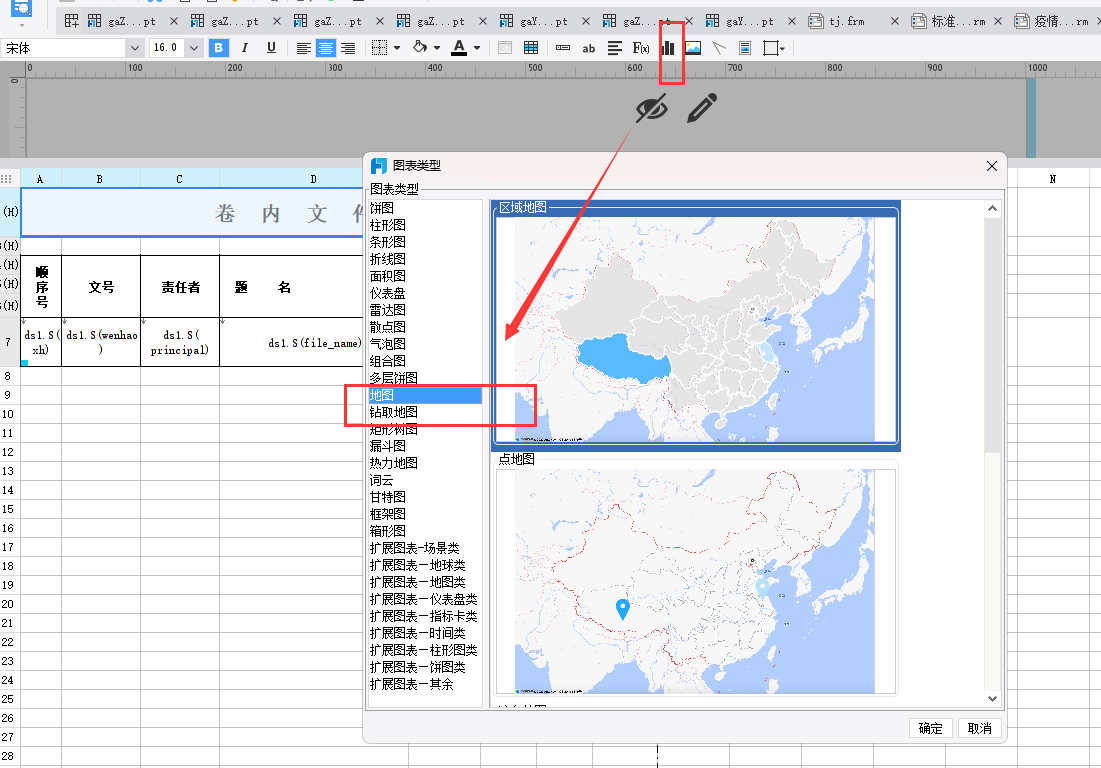
Task: Click the merge cells icon
Action: pos(505,48)
